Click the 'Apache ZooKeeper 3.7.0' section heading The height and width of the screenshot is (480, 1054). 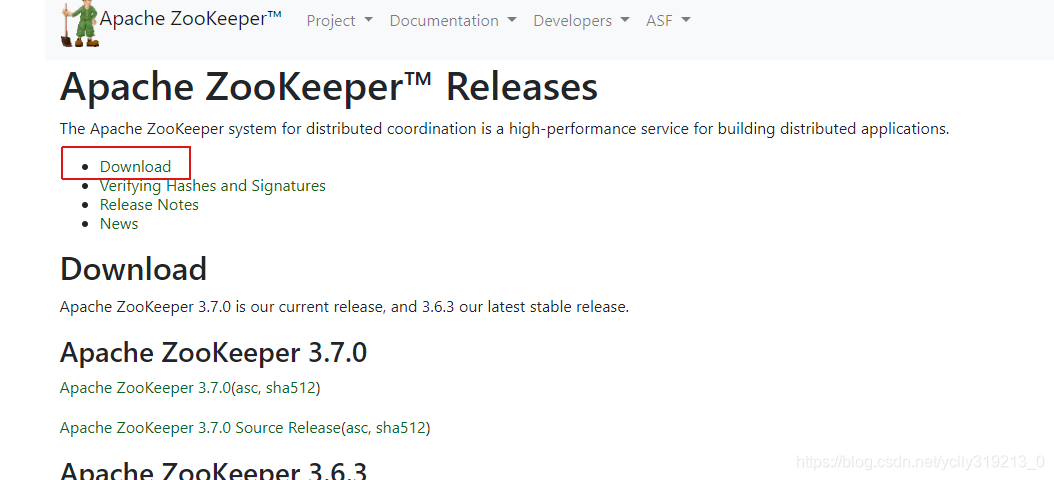[213, 352]
